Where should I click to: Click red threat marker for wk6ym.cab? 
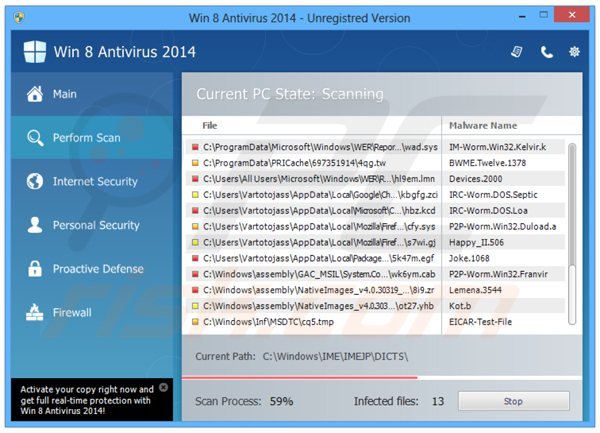(195, 274)
